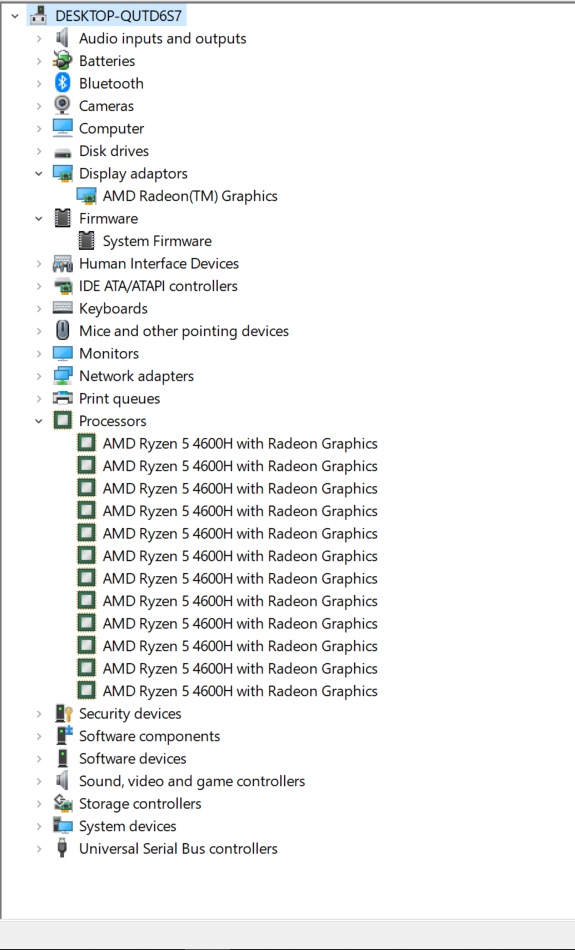Expand the Disk drives category
575x950 pixels.
39,151
